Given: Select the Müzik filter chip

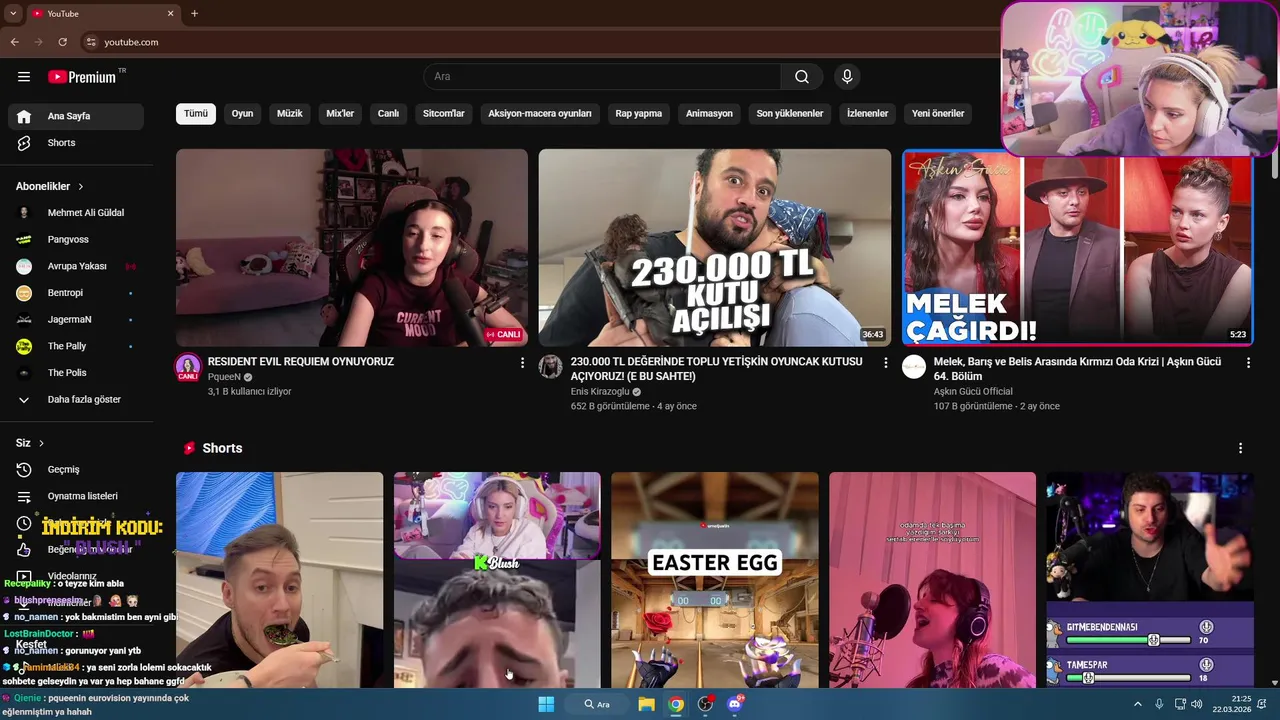Looking at the screenshot, I should coord(289,113).
